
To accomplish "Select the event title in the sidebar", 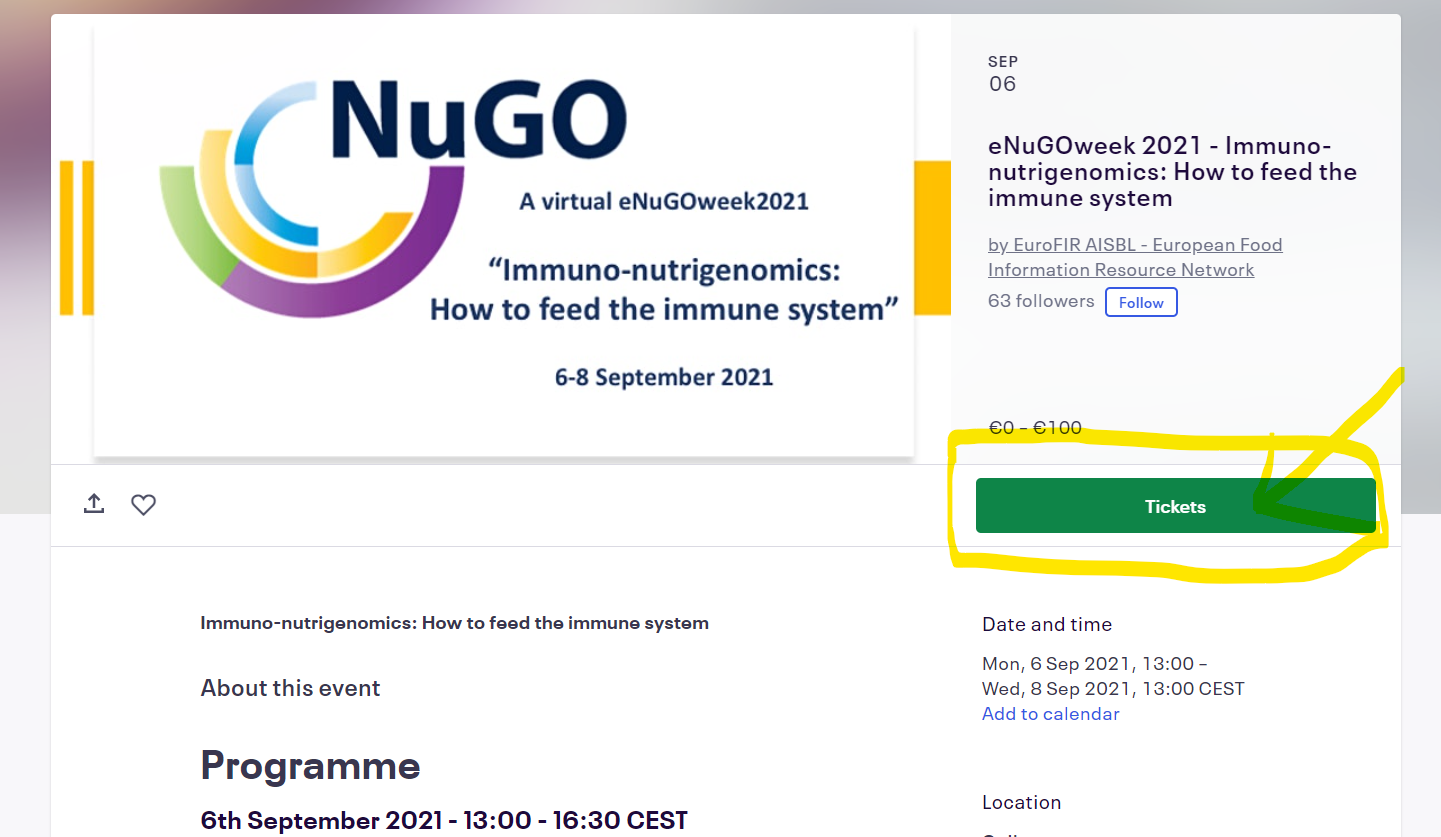I will click(1172, 172).
